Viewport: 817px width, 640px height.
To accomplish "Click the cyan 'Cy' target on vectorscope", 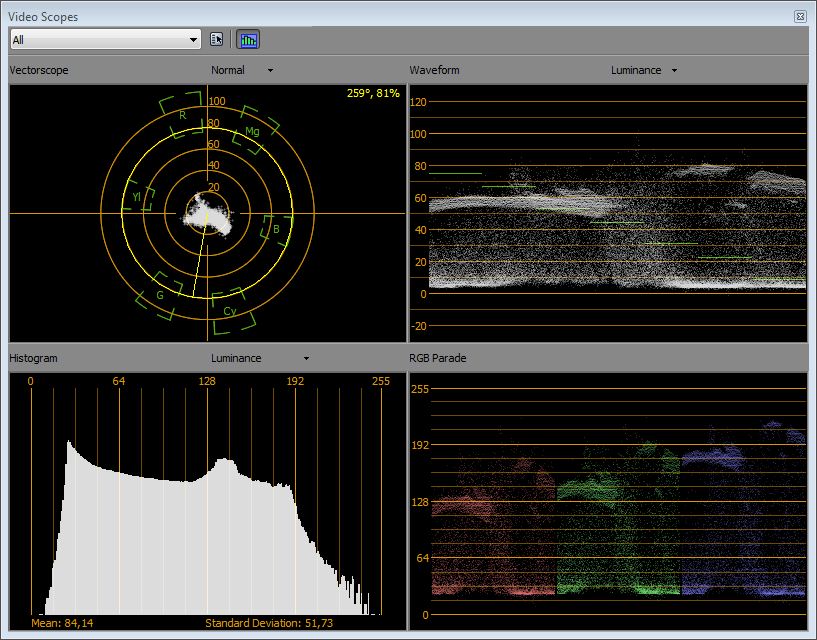I will point(229,311).
